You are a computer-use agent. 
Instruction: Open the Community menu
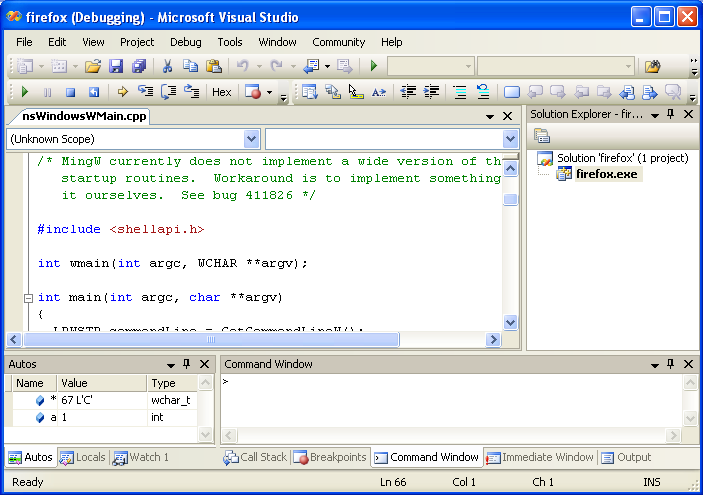click(338, 42)
